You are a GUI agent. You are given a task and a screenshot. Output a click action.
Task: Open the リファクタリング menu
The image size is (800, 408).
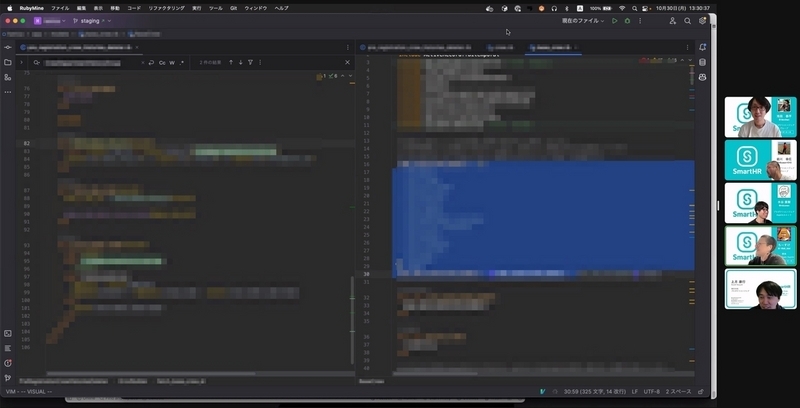[x=166, y=8]
